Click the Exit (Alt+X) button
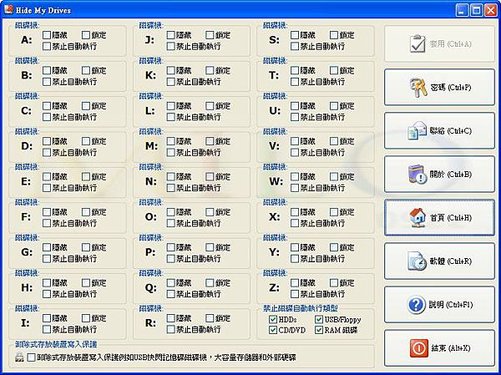Viewport: 501px width, 375px height. coord(439,348)
